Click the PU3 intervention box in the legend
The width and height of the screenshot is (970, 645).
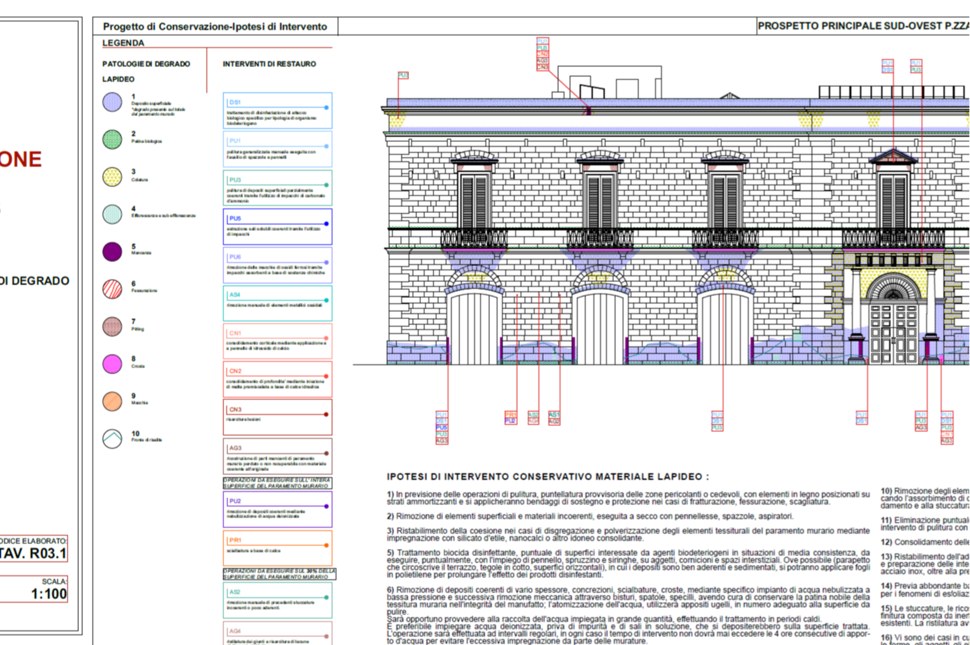coord(277,188)
